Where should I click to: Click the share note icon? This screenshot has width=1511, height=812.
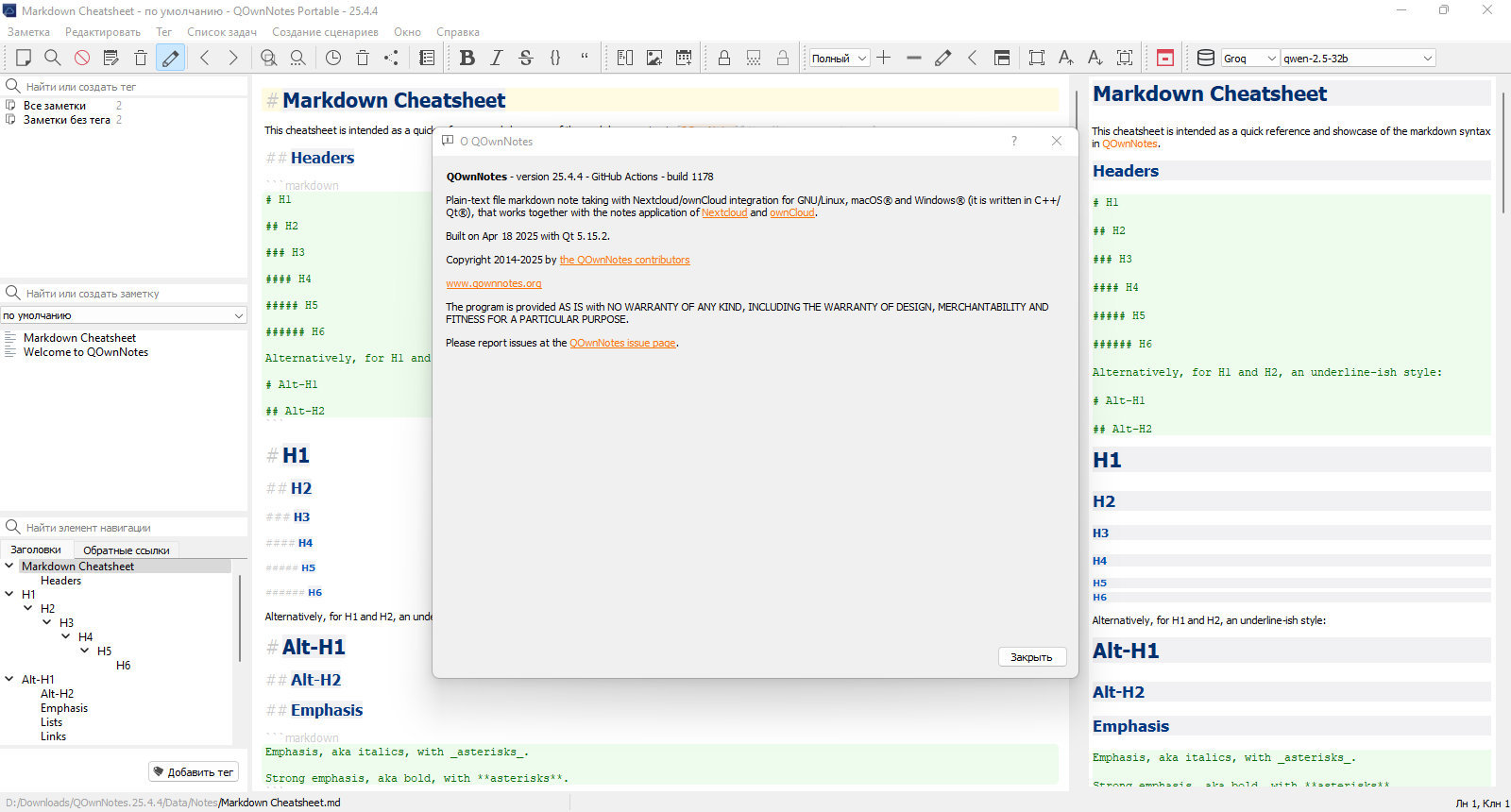pyautogui.click(x=392, y=58)
